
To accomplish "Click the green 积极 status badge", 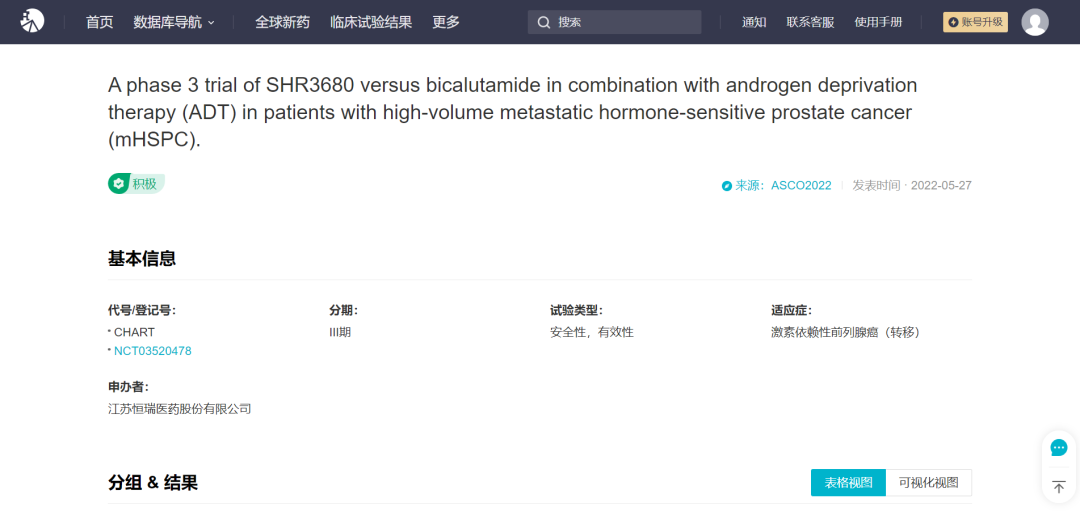I will [x=136, y=184].
